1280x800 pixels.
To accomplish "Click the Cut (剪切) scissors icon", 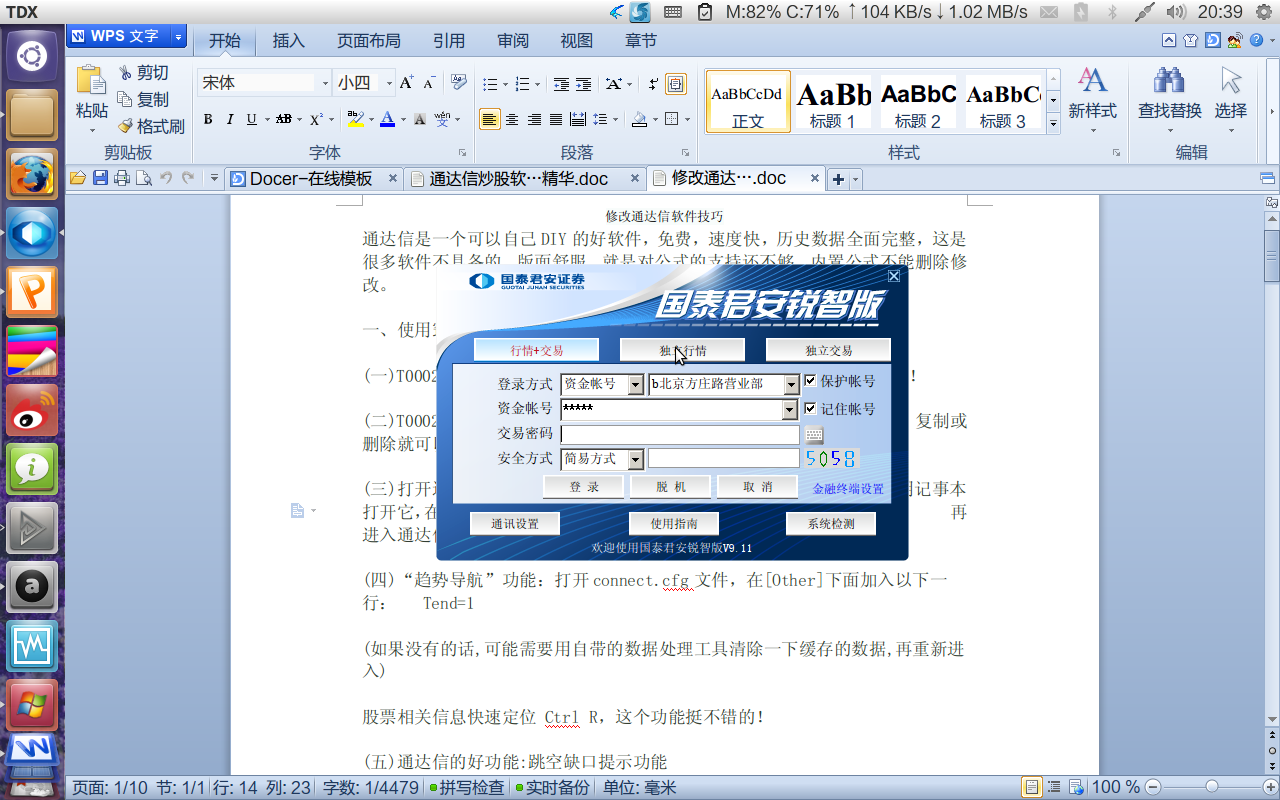I will tap(125, 73).
